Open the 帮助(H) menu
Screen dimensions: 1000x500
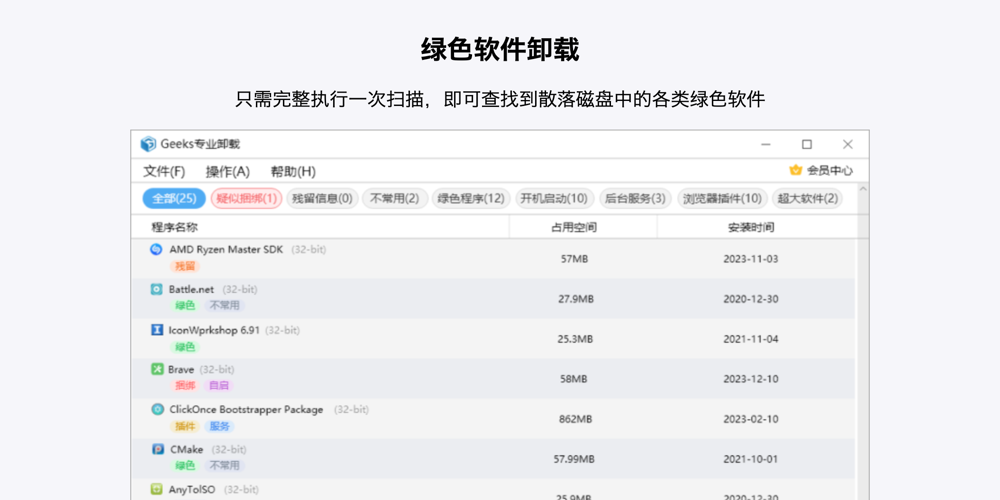[292, 171]
